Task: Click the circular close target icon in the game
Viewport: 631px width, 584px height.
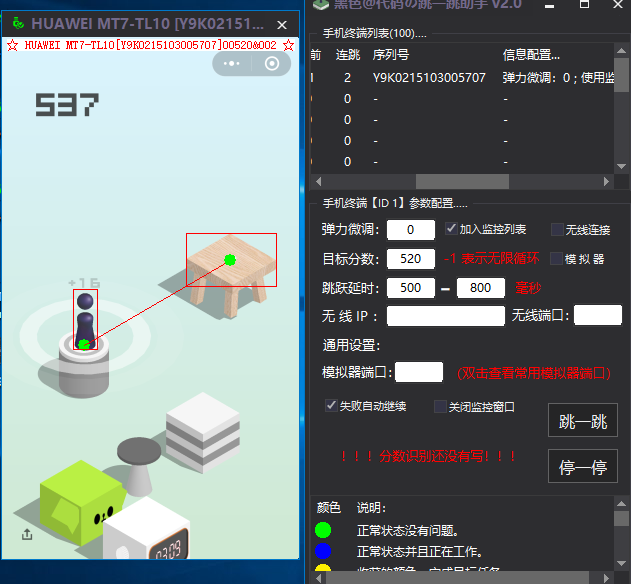Action: 272,64
